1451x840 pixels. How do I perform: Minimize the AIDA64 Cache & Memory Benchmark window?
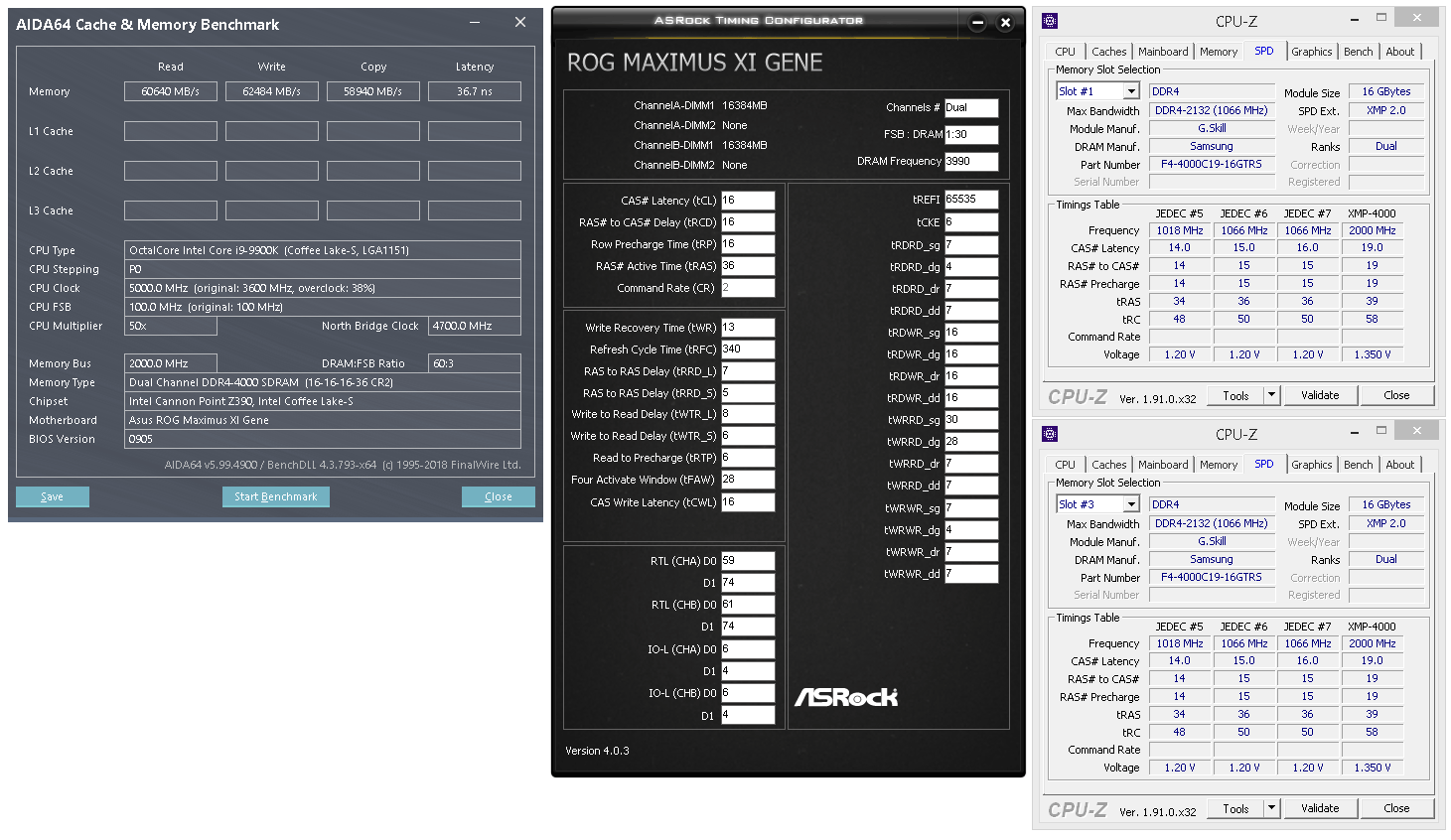pyautogui.click(x=476, y=23)
